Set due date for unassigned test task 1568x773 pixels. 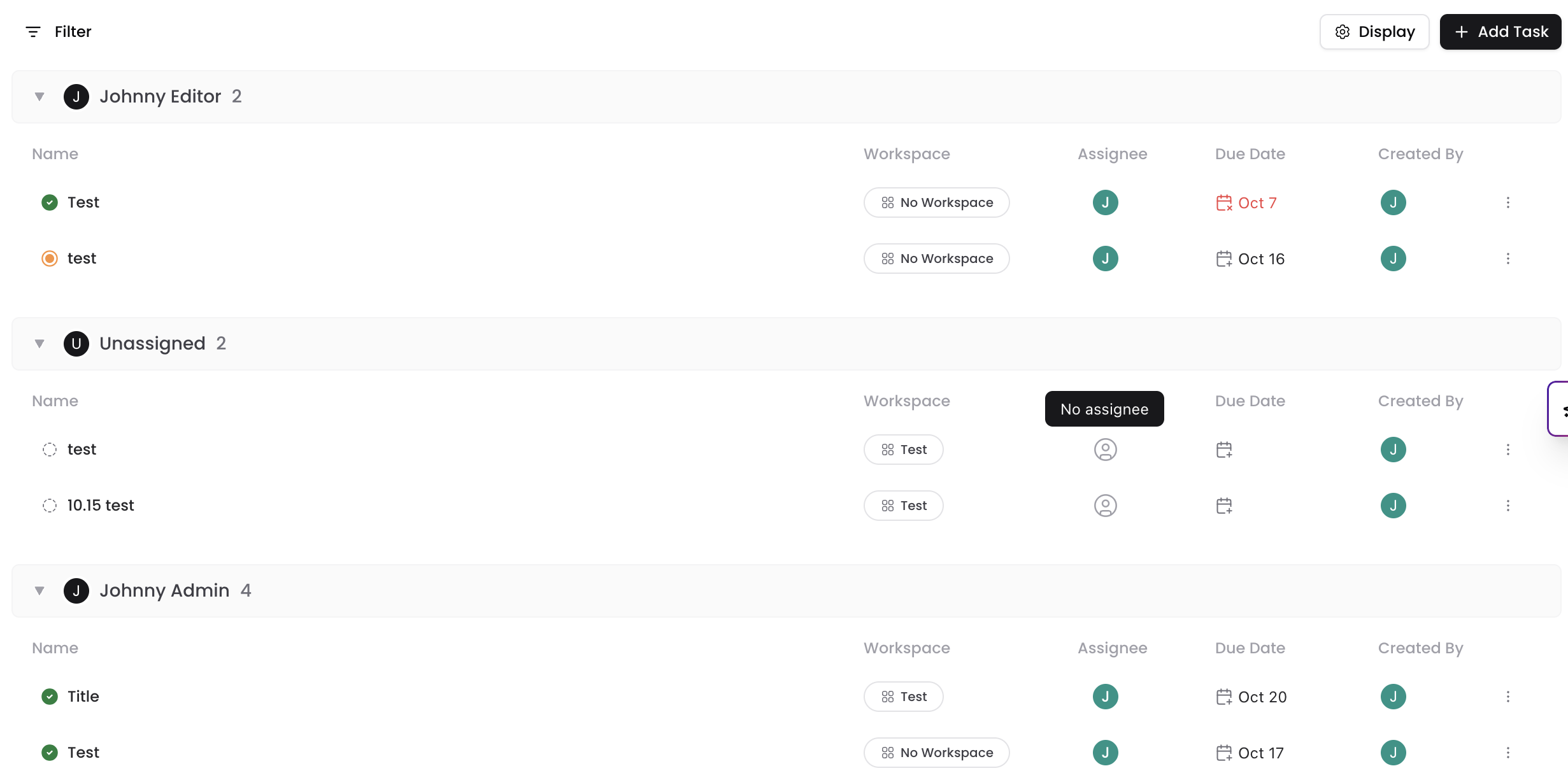(1224, 450)
